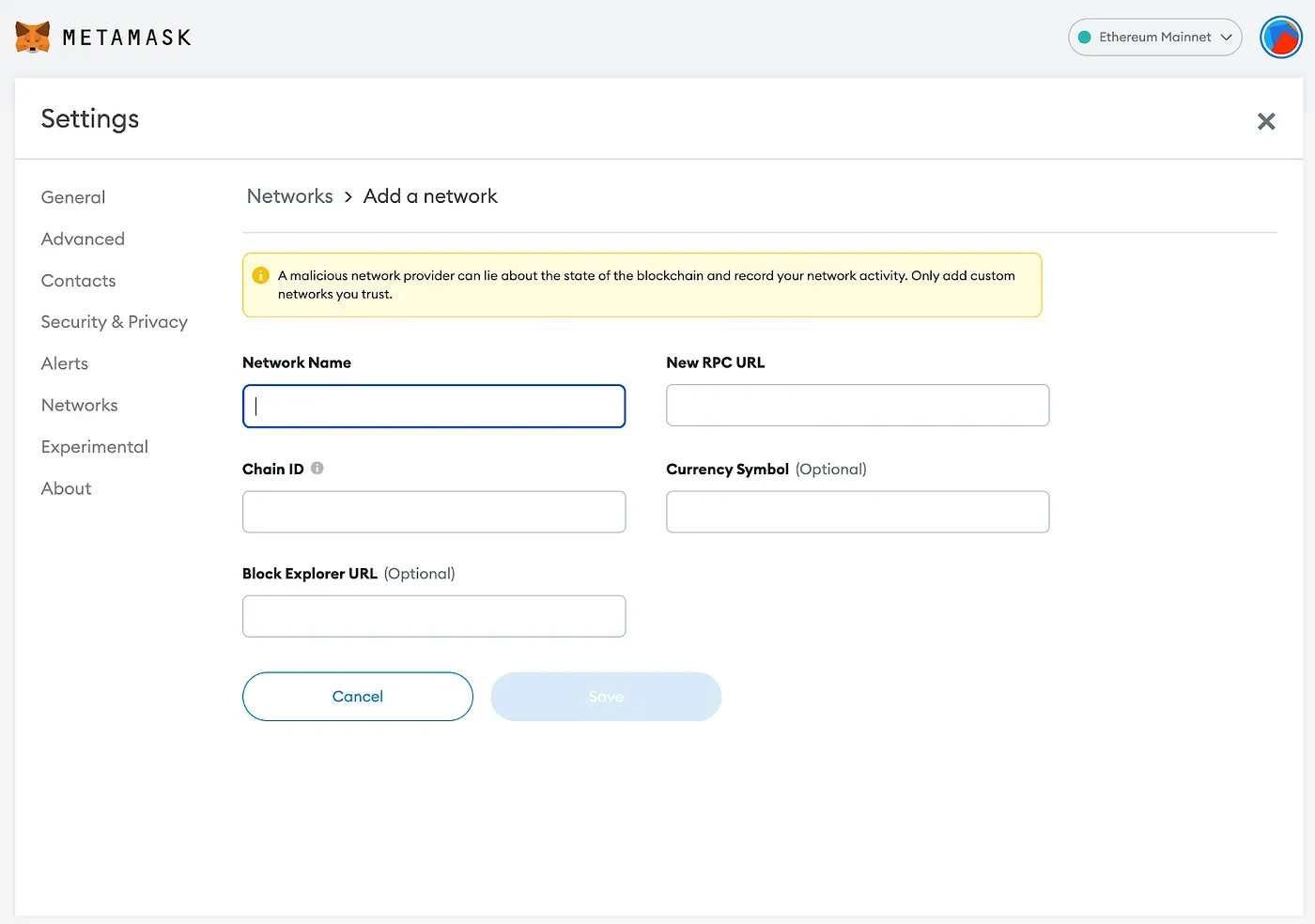Click the info icon next to Chain ID
The image size is (1315, 924).
(317, 467)
